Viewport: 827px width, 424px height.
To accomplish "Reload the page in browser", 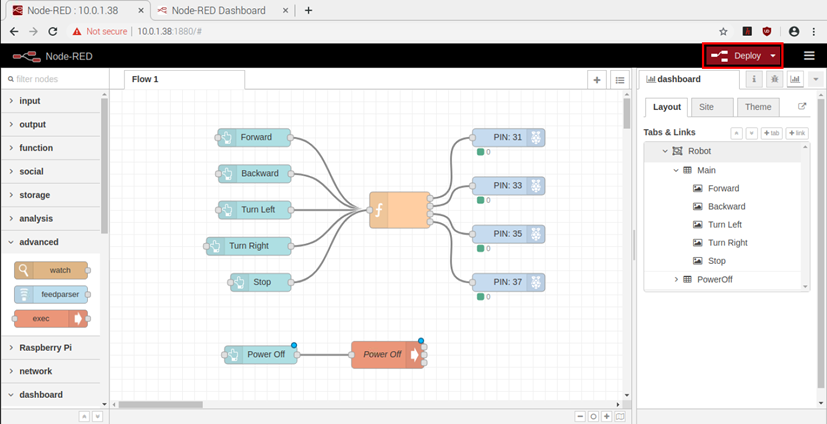I will pos(53,32).
